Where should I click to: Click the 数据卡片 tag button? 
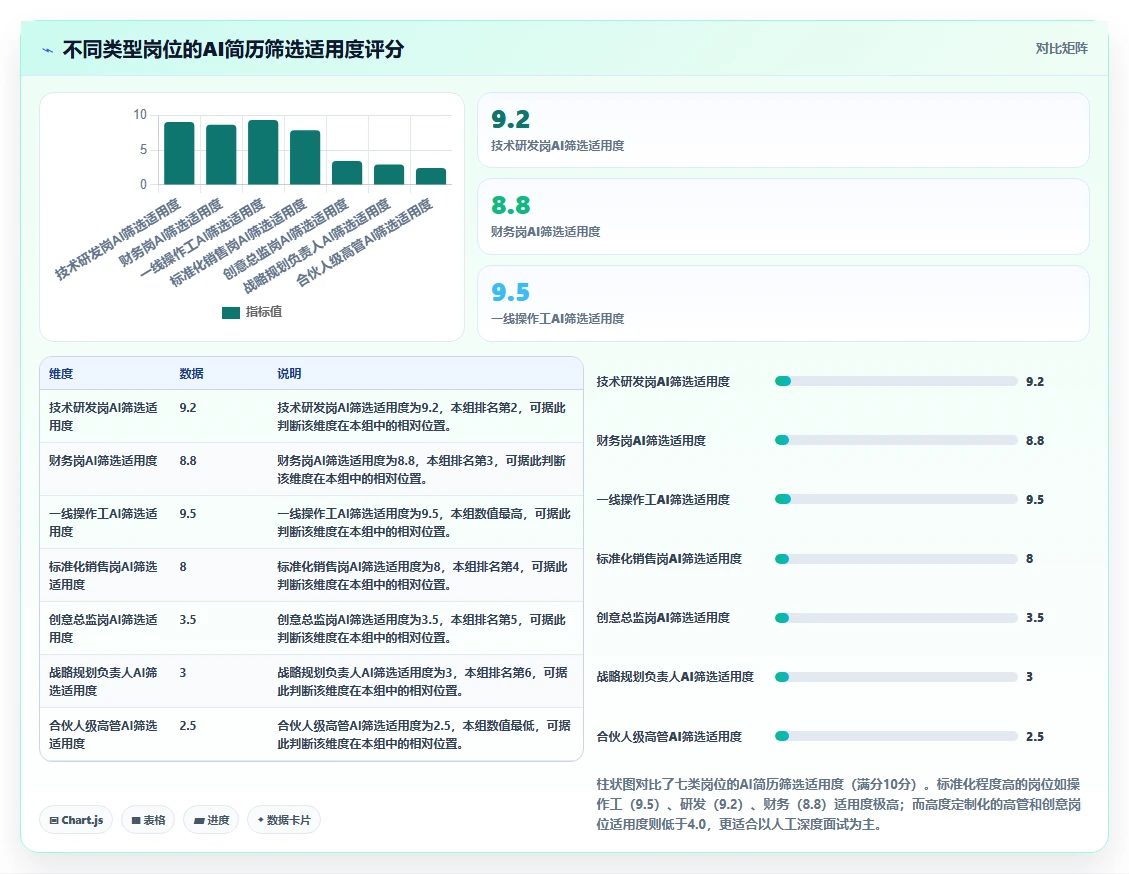click(x=284, y=820)
